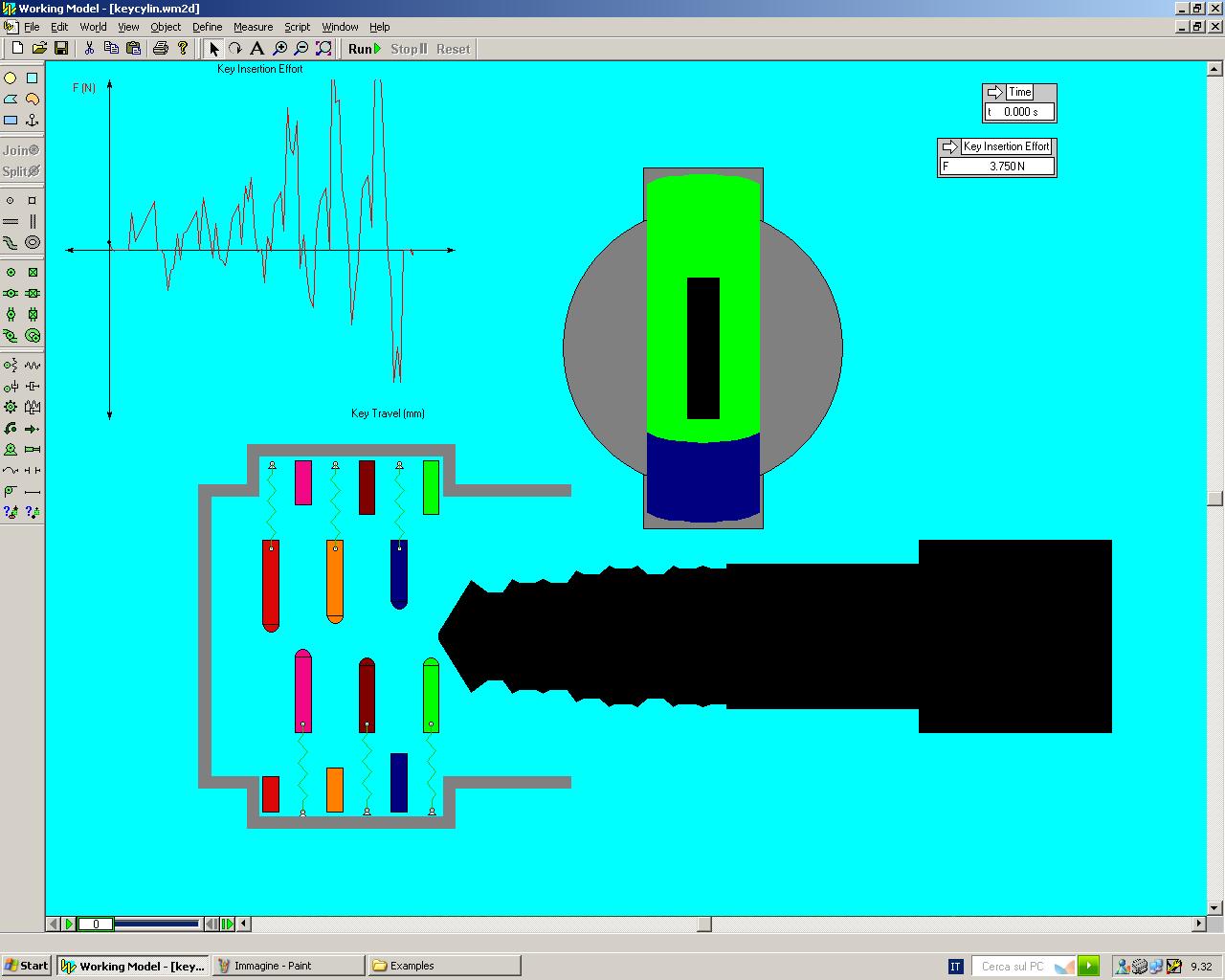The width and height of the screenshot is (1225, 980).
Task: Open the Define menu
Action: click(207, 27)
